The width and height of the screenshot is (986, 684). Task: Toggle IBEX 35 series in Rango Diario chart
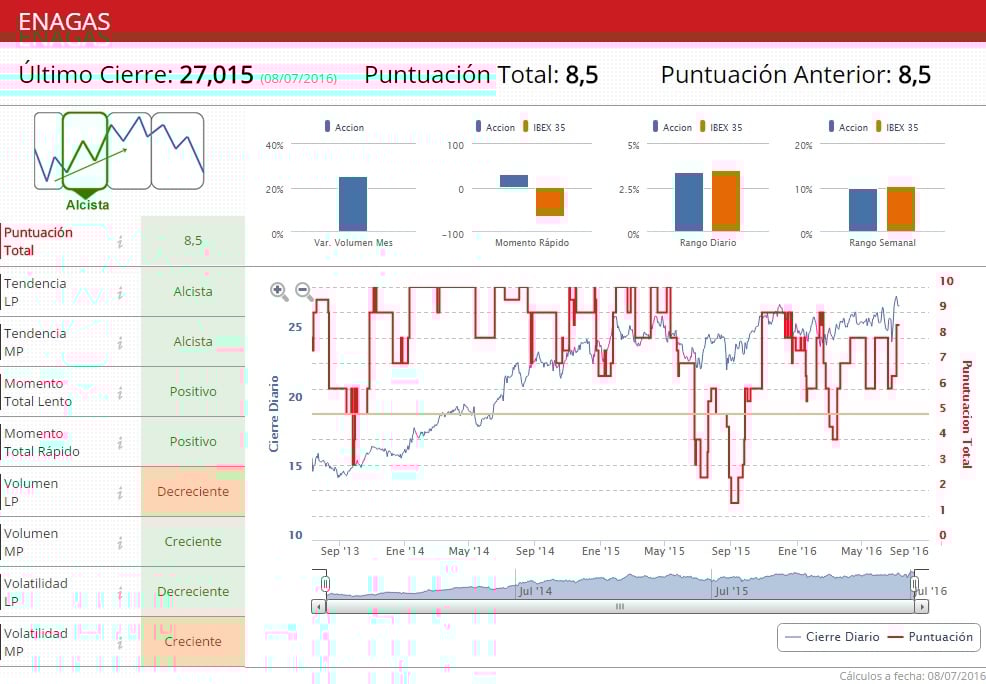pos(721,127)
